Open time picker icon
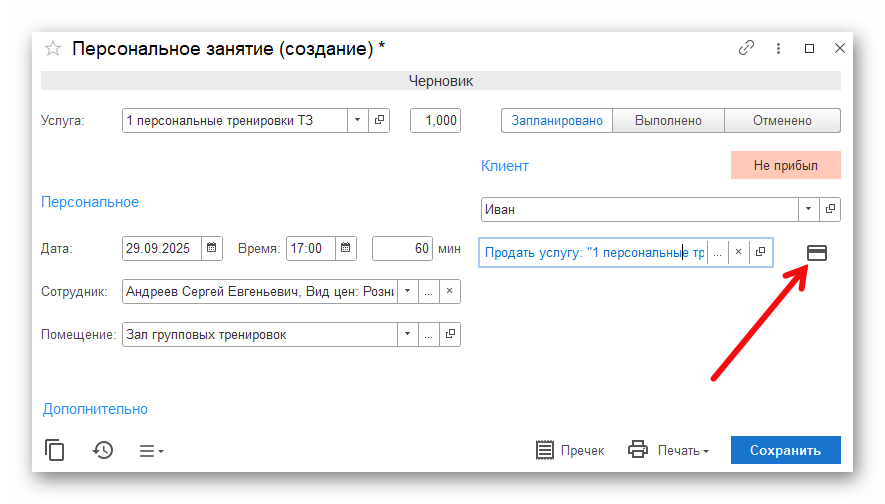Screen dimensions: 885x504 pos(345,248)
